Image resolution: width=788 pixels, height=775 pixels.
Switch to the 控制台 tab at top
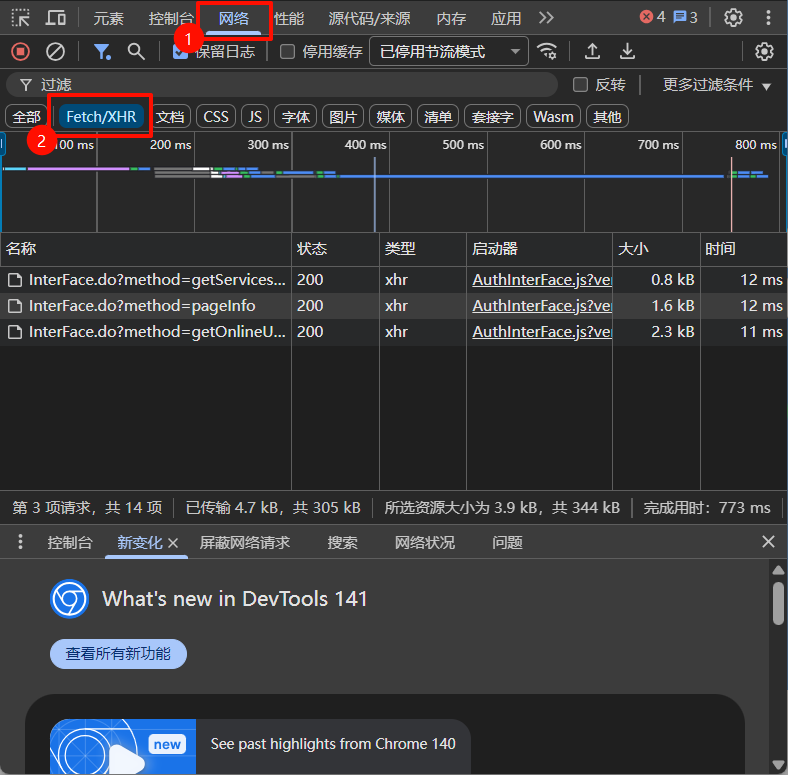[170, 18]
